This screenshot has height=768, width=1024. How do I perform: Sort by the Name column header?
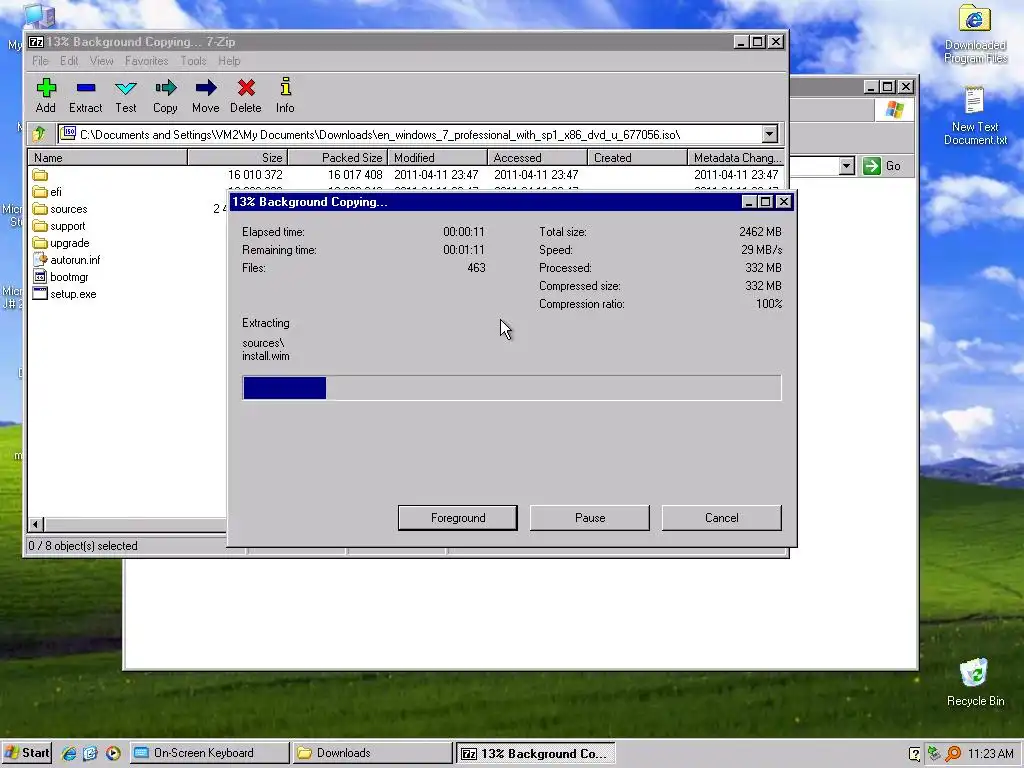point(108,157)
